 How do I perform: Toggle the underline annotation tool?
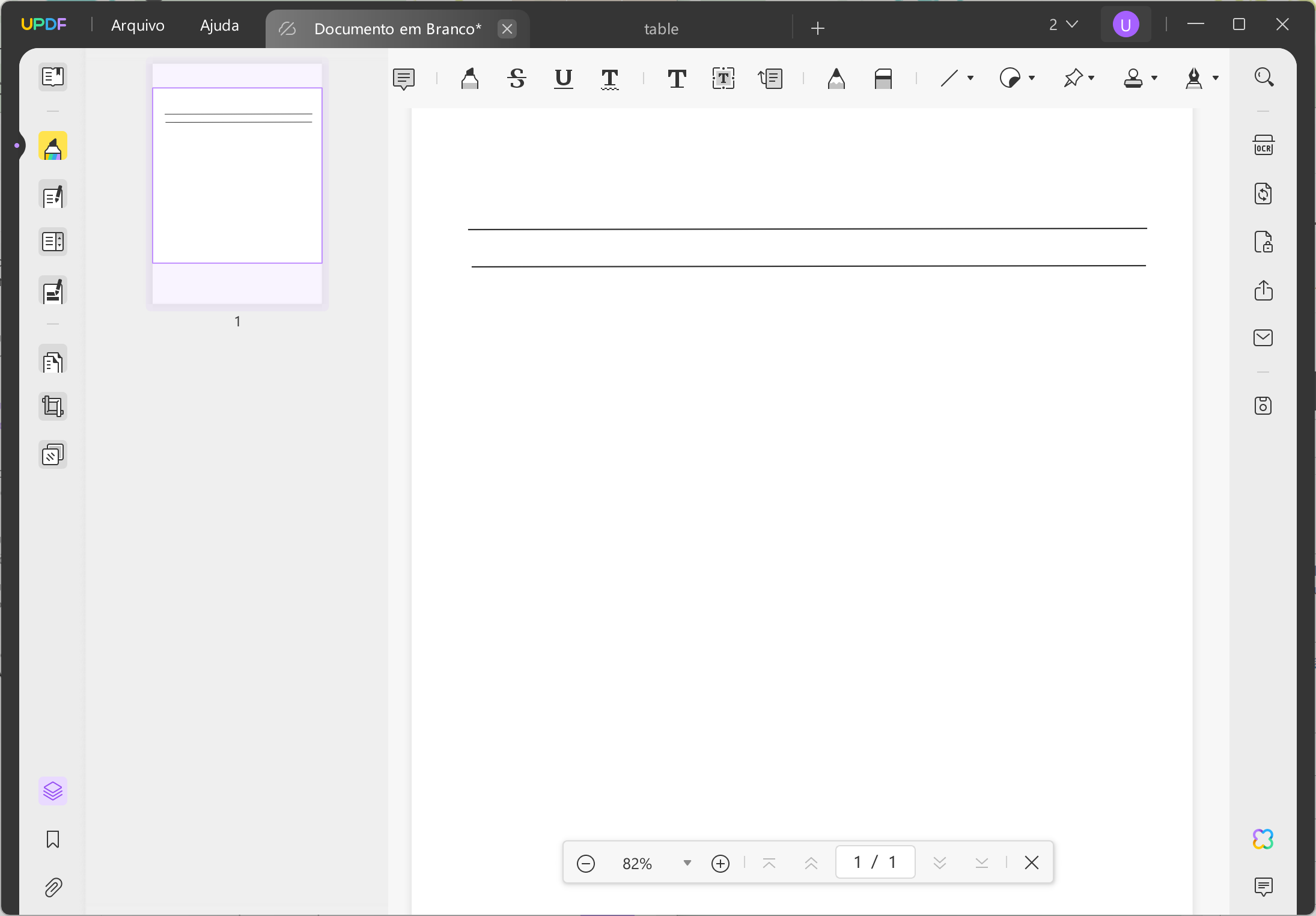562,79
